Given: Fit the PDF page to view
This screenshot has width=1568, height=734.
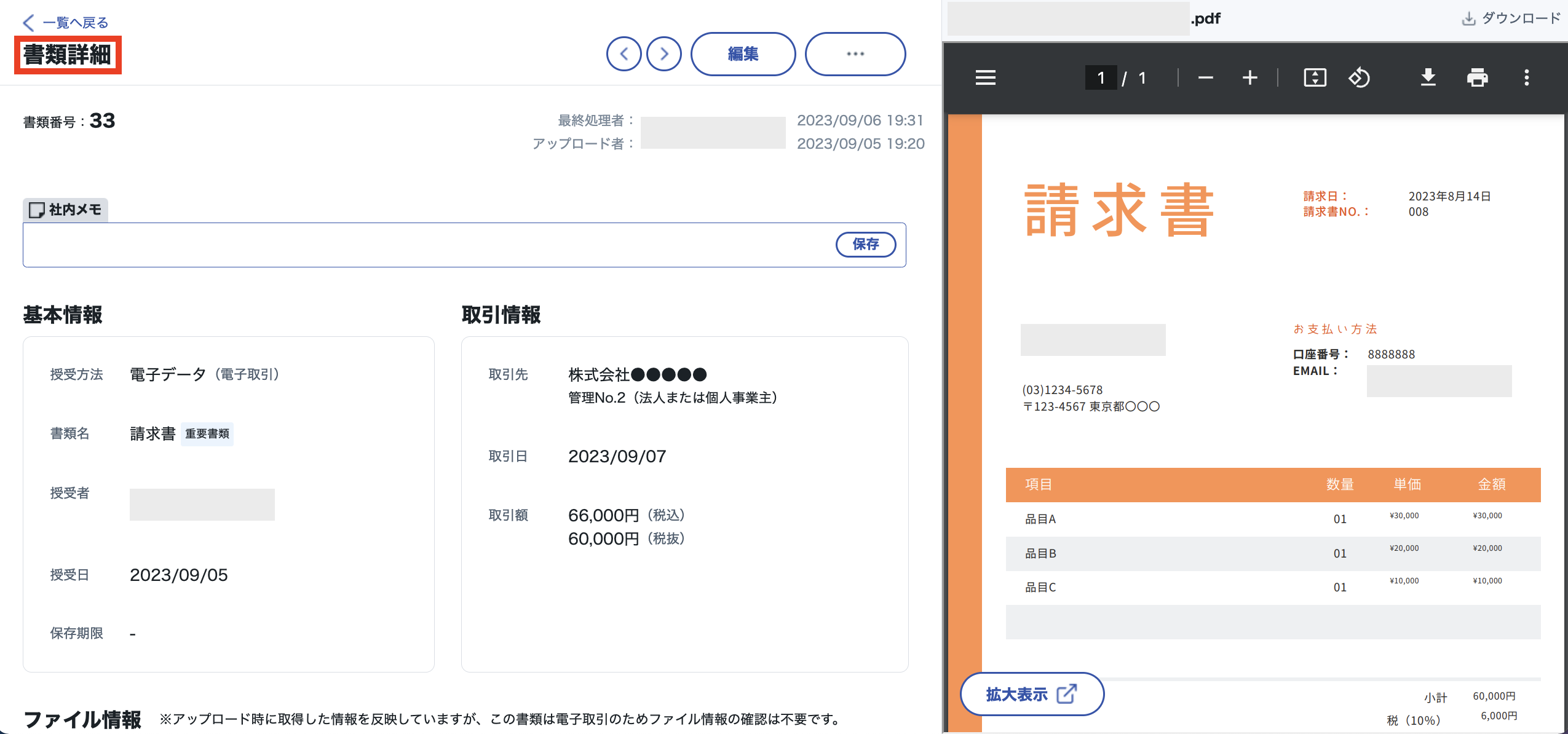Looking at the screenshot, I should point(1315,78).
